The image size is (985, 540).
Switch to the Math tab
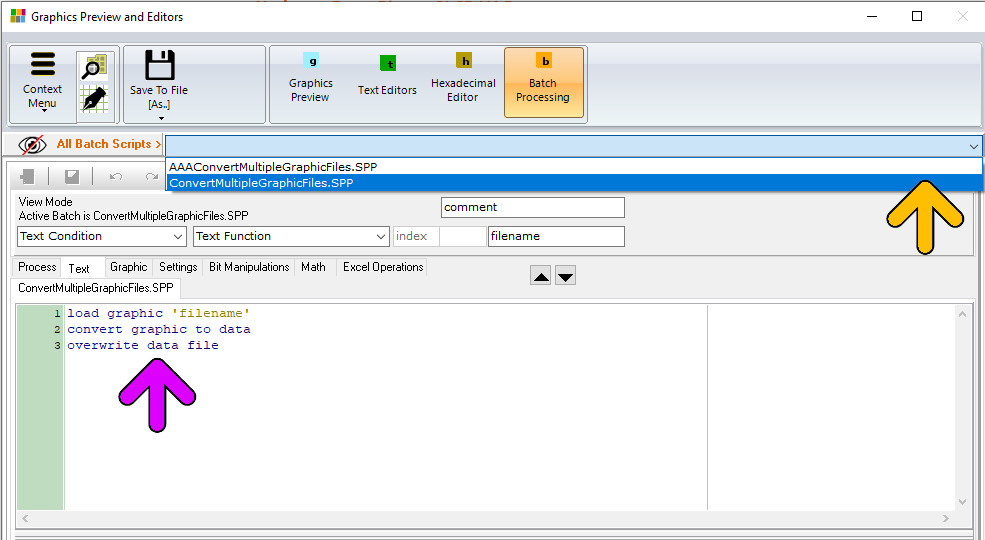[313, 267]
